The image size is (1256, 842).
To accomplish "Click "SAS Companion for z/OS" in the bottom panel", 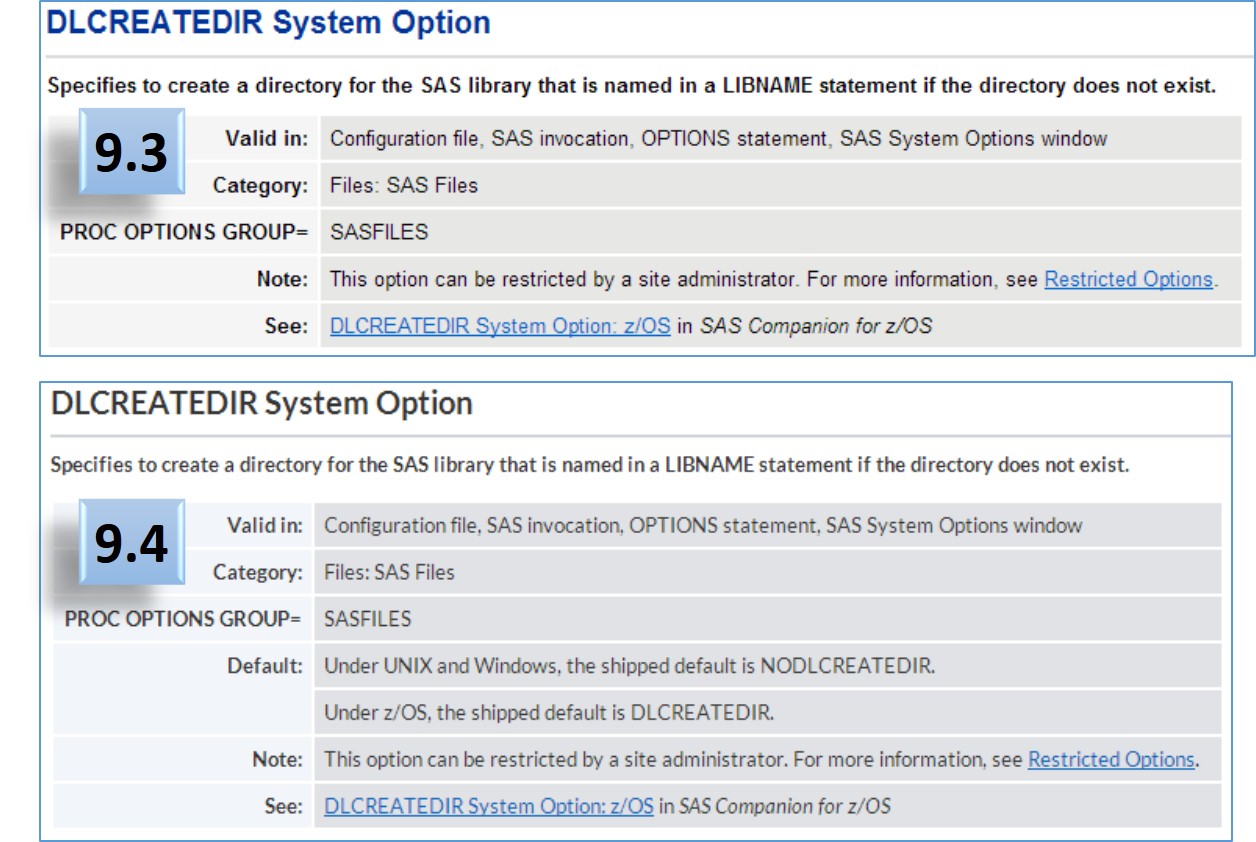I will pyautogui.click(x=785, y=806).
